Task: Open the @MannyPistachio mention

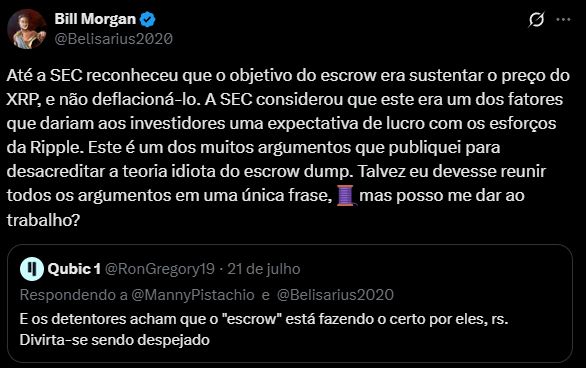Action: pos(193,295)
